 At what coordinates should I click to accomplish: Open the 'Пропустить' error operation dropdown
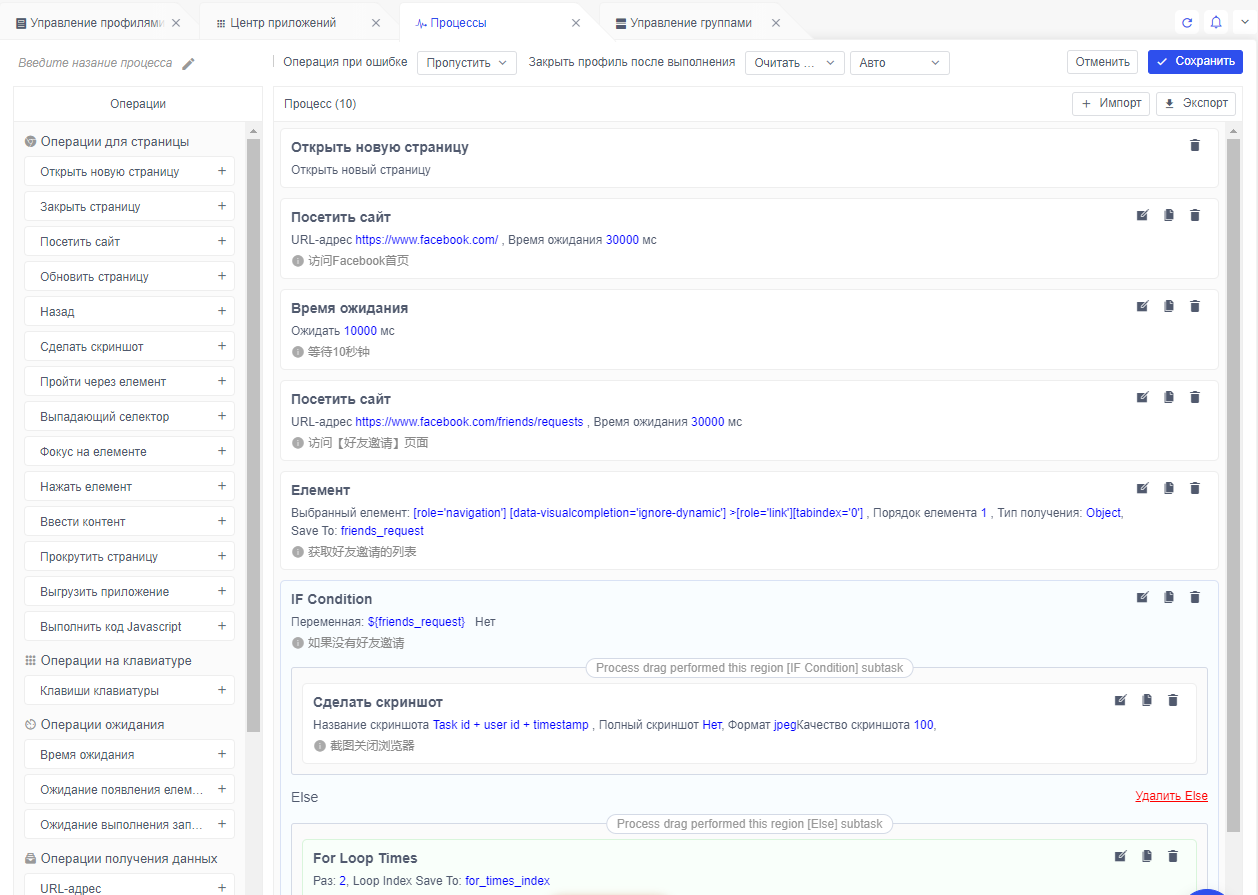(467, 63)
